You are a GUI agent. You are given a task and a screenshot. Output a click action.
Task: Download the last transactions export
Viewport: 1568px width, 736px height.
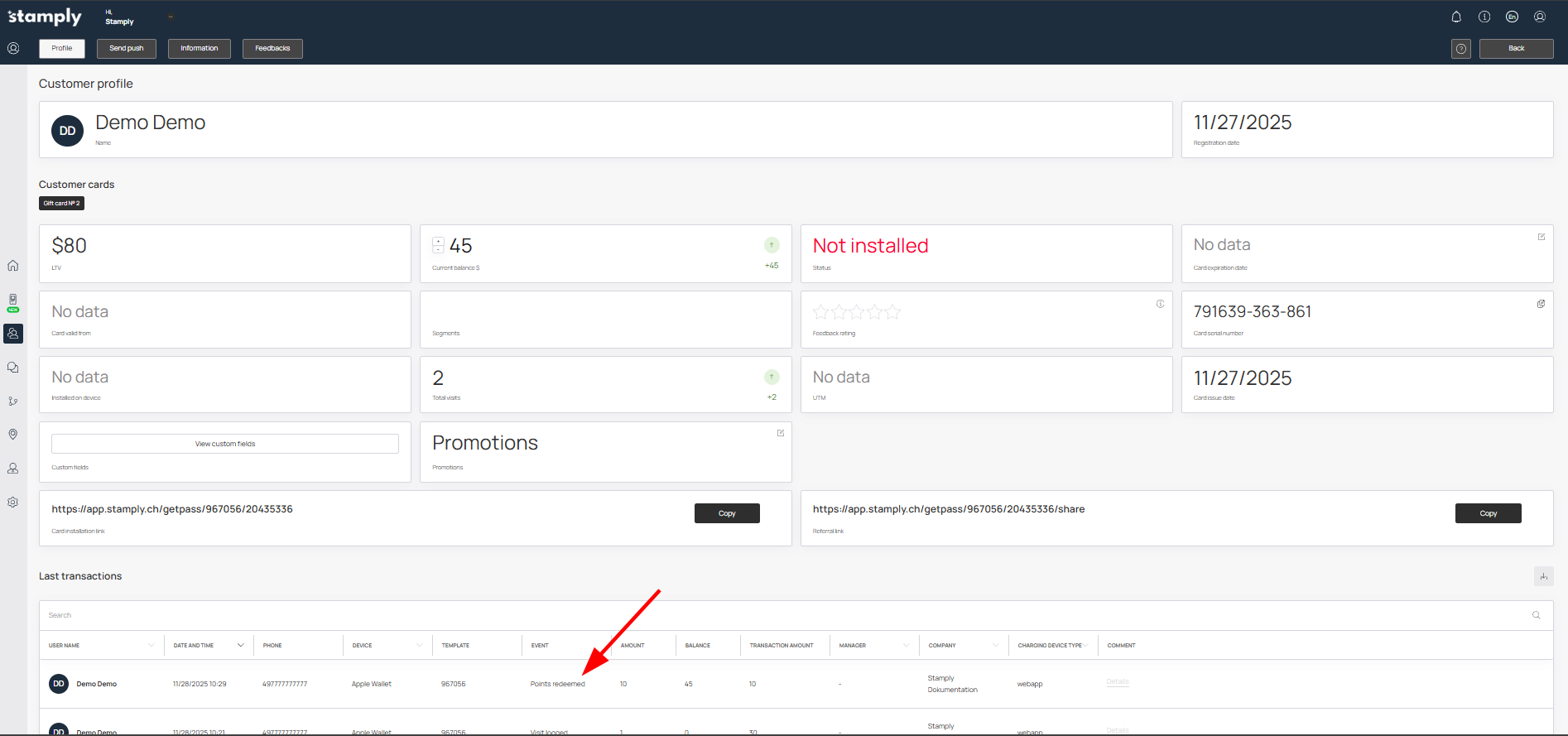tap(1543, 576)
